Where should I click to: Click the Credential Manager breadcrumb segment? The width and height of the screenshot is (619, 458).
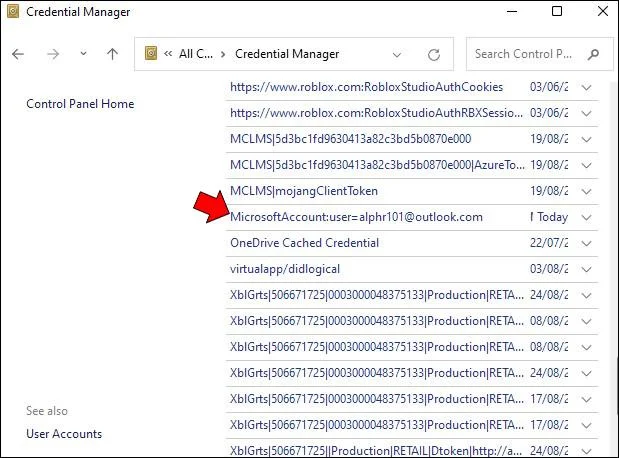(x=287, y=54)
